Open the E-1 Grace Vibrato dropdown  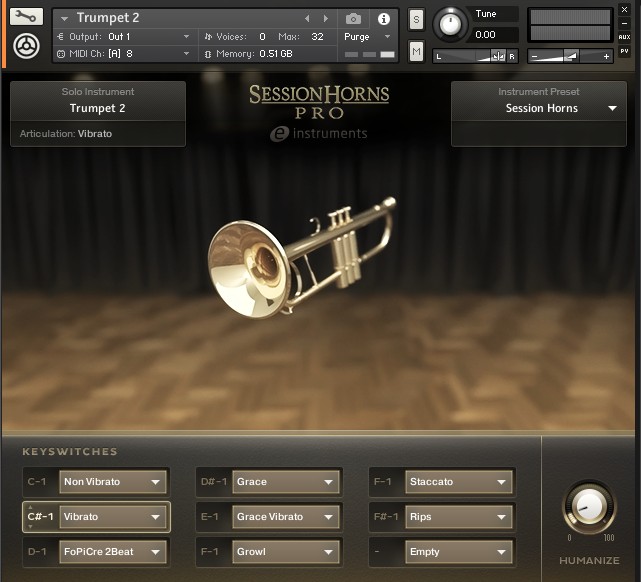point(286,517)
